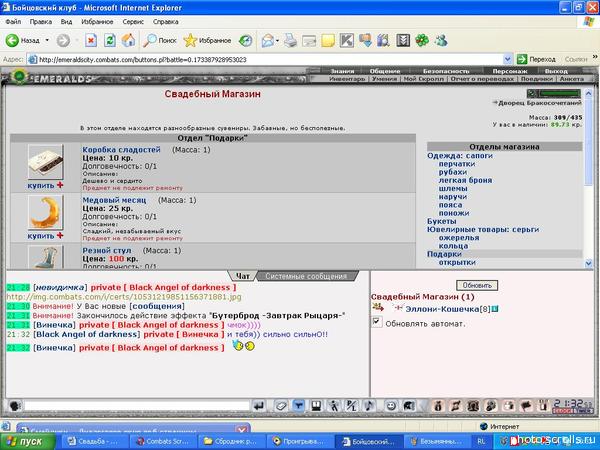
Task: Click the Print toolbar icon
Action: (x=290, y=40)
